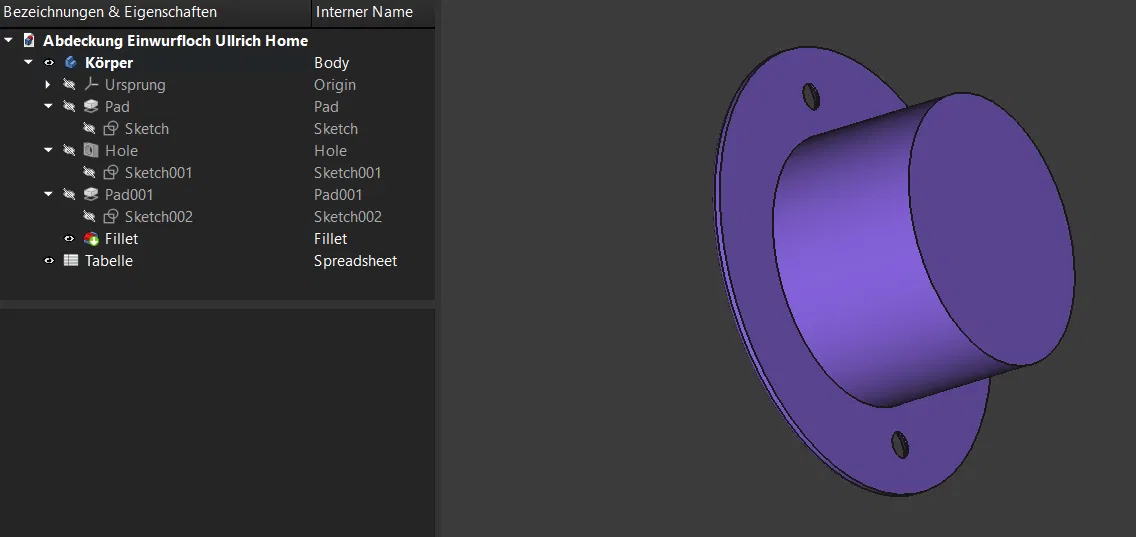Toggle visibility eye of Körper

[49, 63]
